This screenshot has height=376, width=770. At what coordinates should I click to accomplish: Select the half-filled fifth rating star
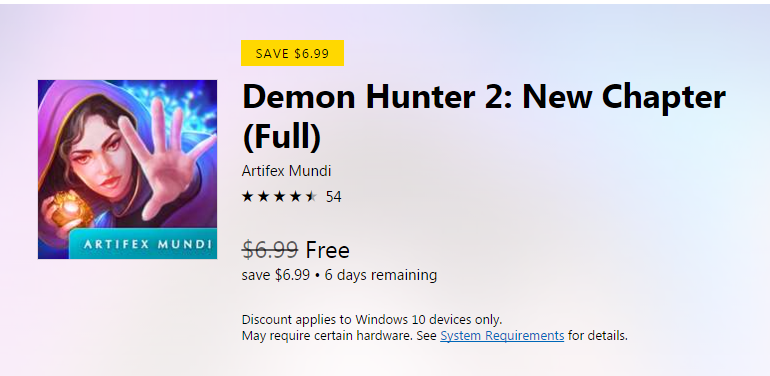(311, 197)
